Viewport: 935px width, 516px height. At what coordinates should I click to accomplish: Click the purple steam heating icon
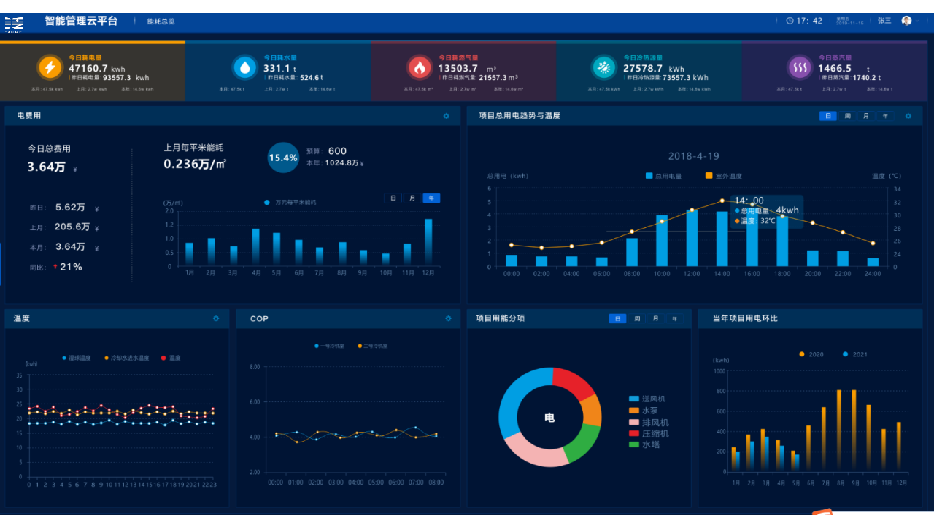[x=799, y=67]
